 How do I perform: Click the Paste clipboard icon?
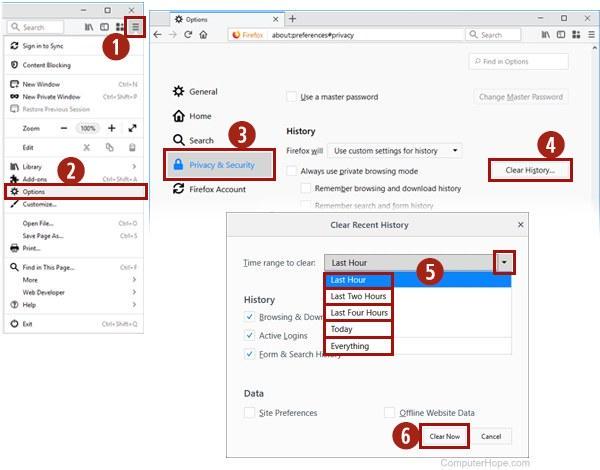pos(132,147)
